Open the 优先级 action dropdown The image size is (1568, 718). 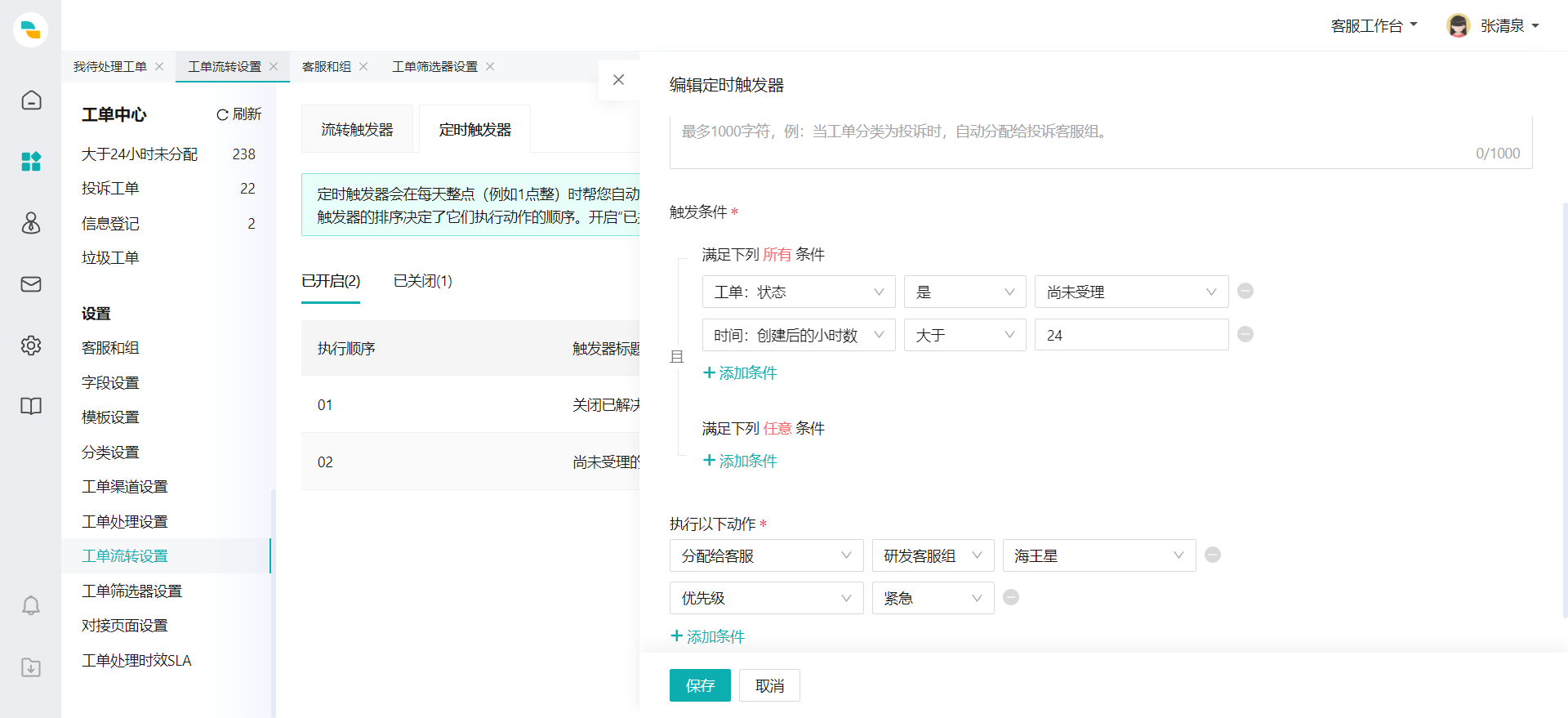point(766,598)
